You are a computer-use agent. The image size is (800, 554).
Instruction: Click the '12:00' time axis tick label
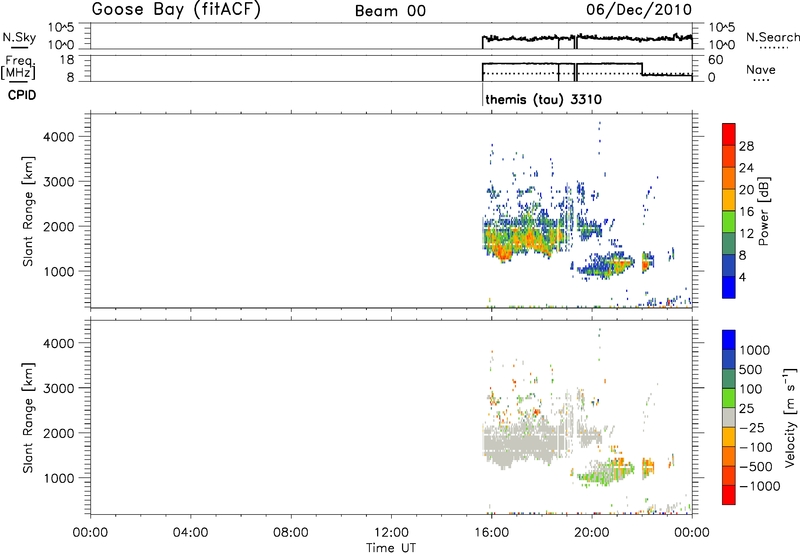(391, 533)
